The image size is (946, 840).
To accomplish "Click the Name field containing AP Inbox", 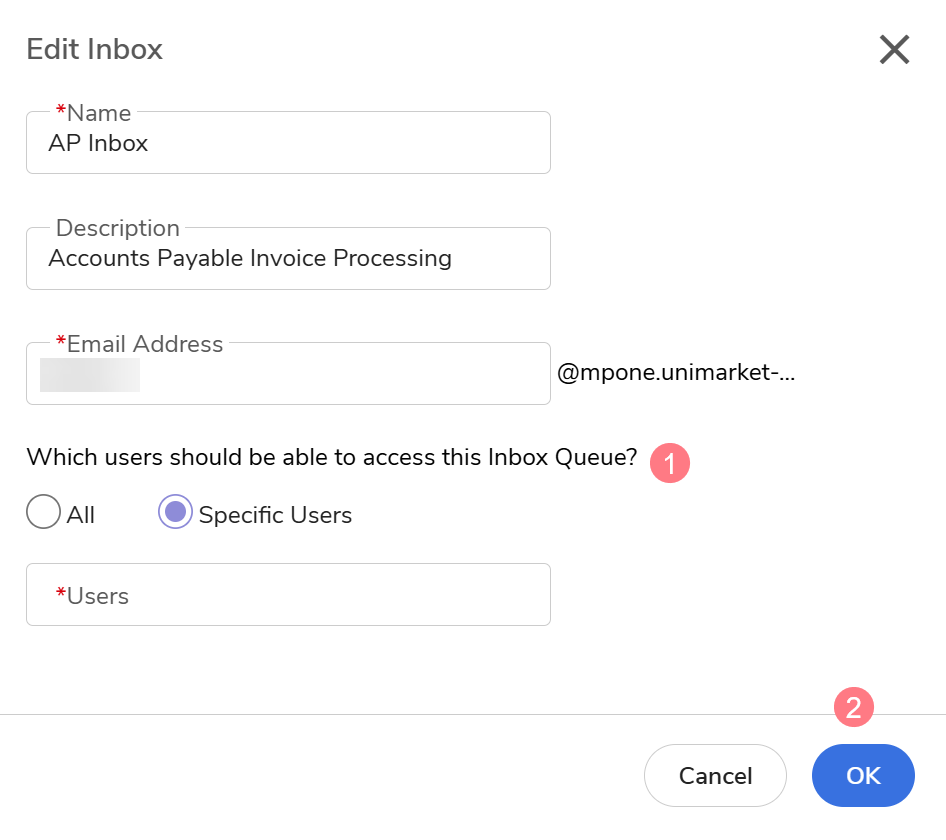I will pos(288,144).
